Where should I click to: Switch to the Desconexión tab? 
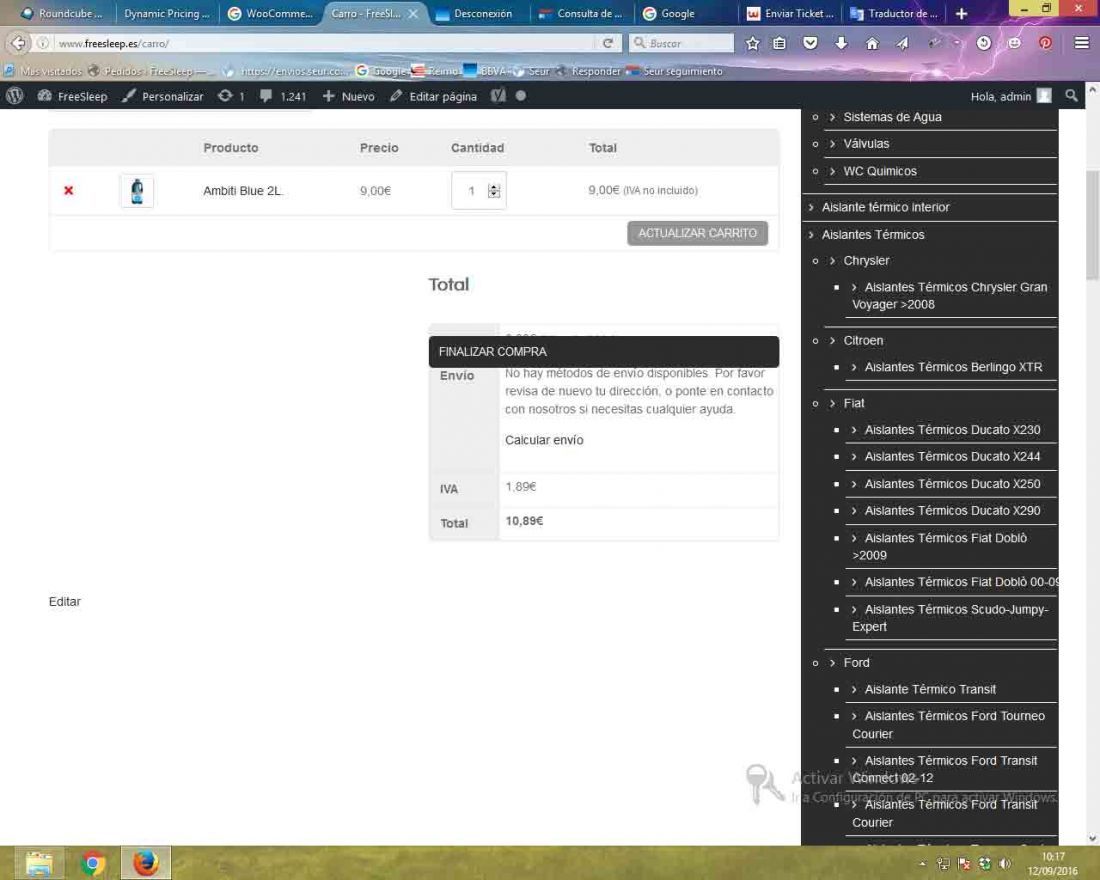(x=475, y=13)
